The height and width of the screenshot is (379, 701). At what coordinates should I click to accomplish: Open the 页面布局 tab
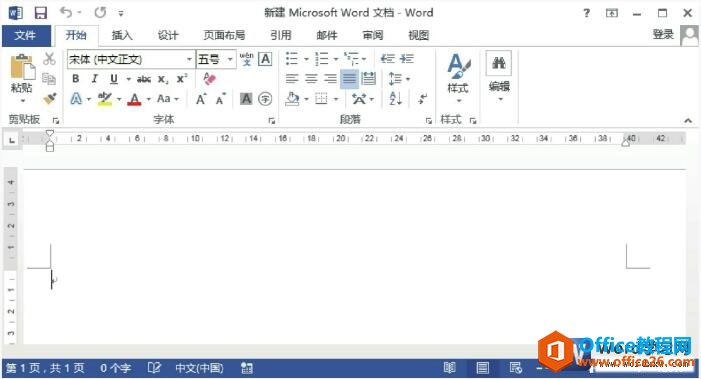pos(224,35)
